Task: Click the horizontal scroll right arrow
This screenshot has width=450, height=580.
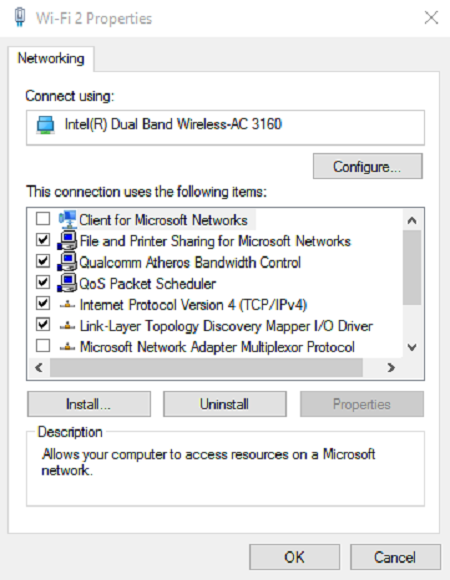Action: (391, 367)
